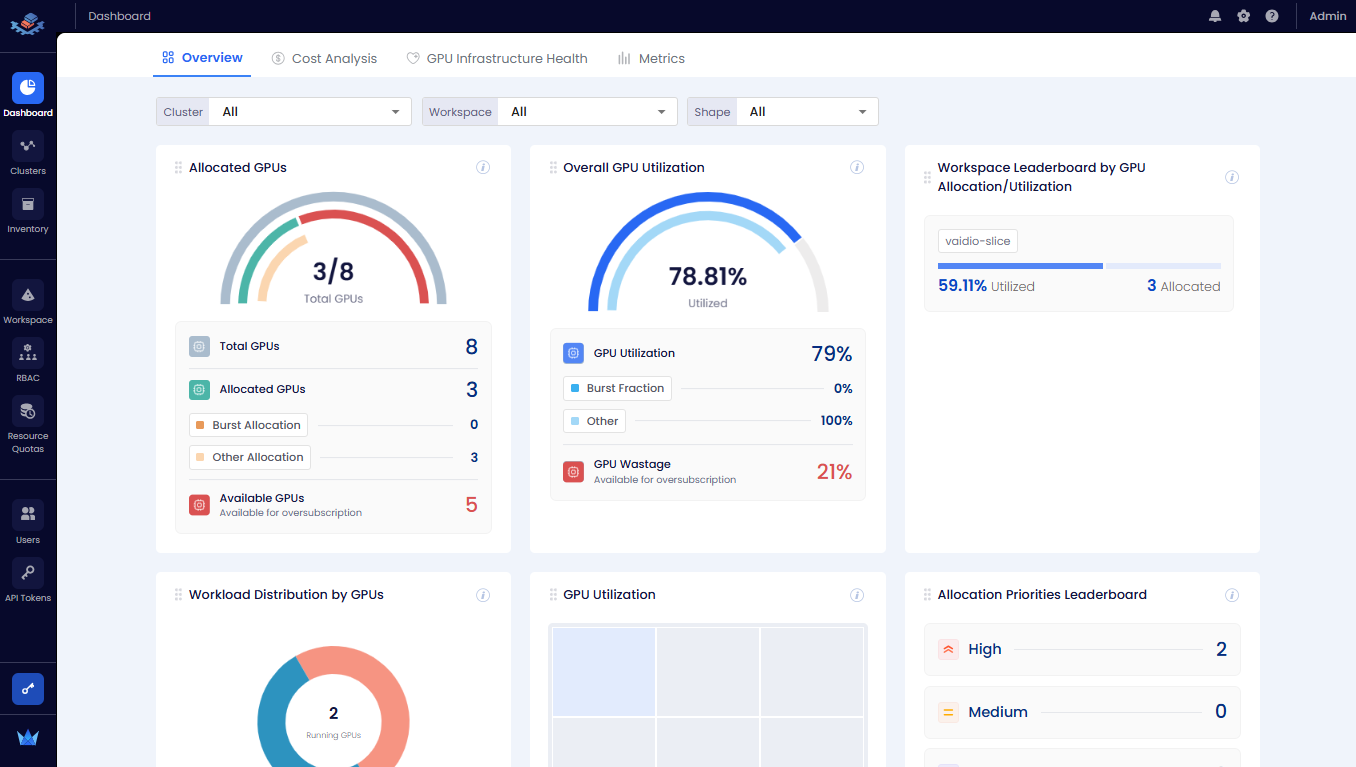Open Inventory in the sidebar
Viewport: 1356px width, 767px height.
[x=28, y=205]
